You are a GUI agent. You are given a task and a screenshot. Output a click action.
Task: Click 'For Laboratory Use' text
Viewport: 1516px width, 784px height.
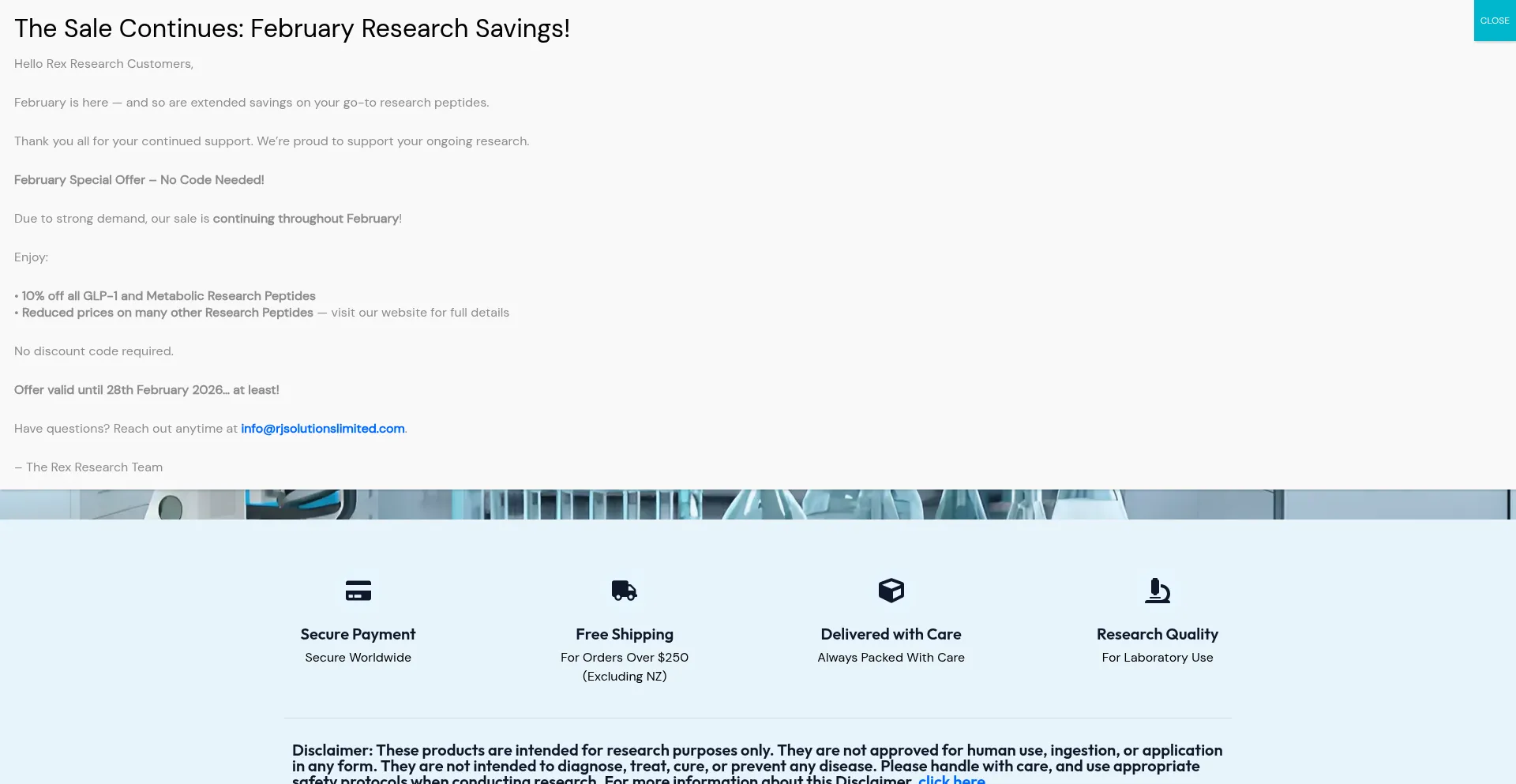pyautogui.click(x=1158, y=658)
